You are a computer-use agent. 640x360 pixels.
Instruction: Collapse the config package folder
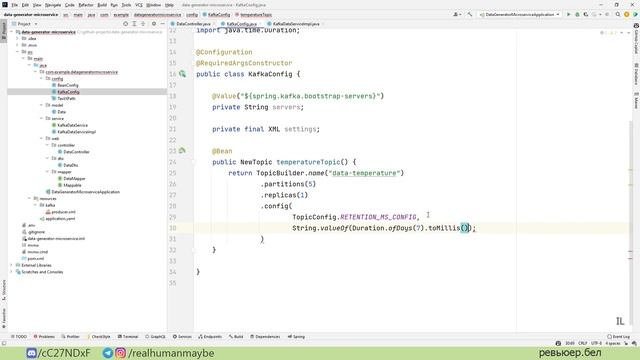click(x=41, y=78)
